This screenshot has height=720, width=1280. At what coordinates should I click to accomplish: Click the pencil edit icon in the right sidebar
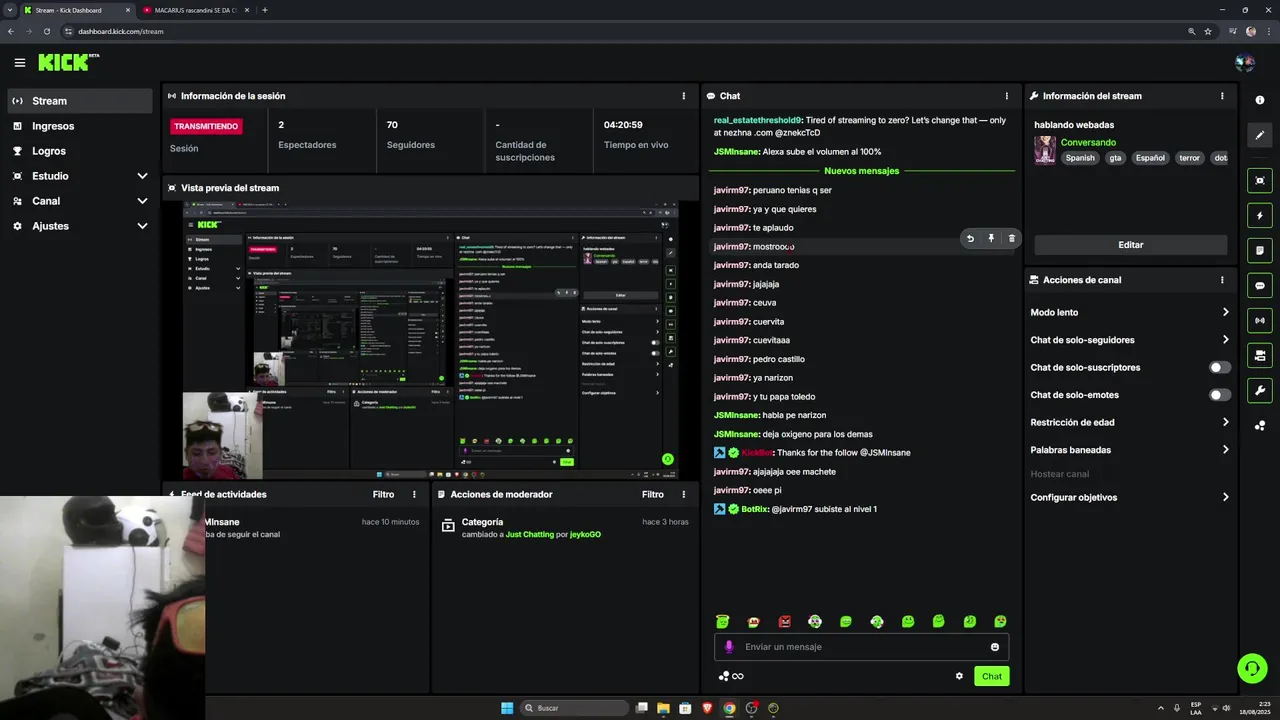pyautogui.click(x=1260, y=135)
